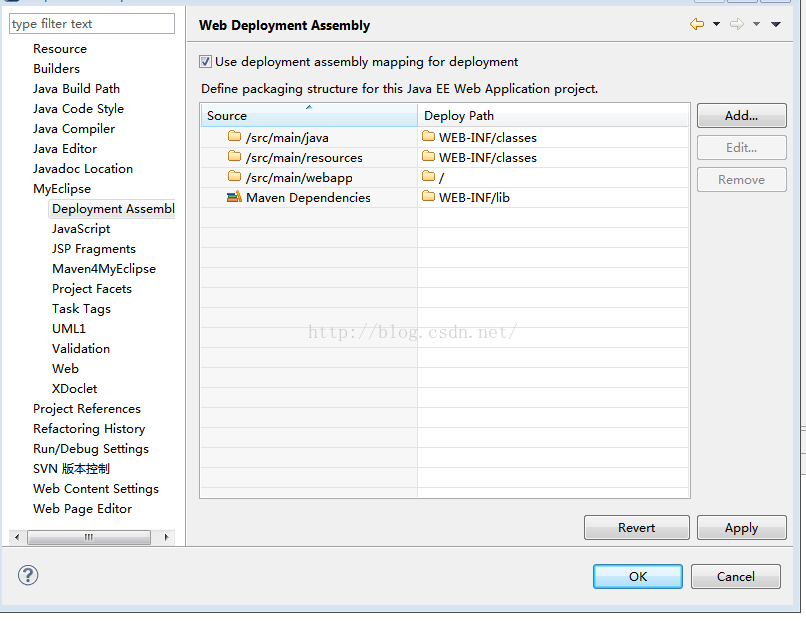Screen dimensions: 806x642
Task: Click the help question mark icon
Action: pos(28,575)
